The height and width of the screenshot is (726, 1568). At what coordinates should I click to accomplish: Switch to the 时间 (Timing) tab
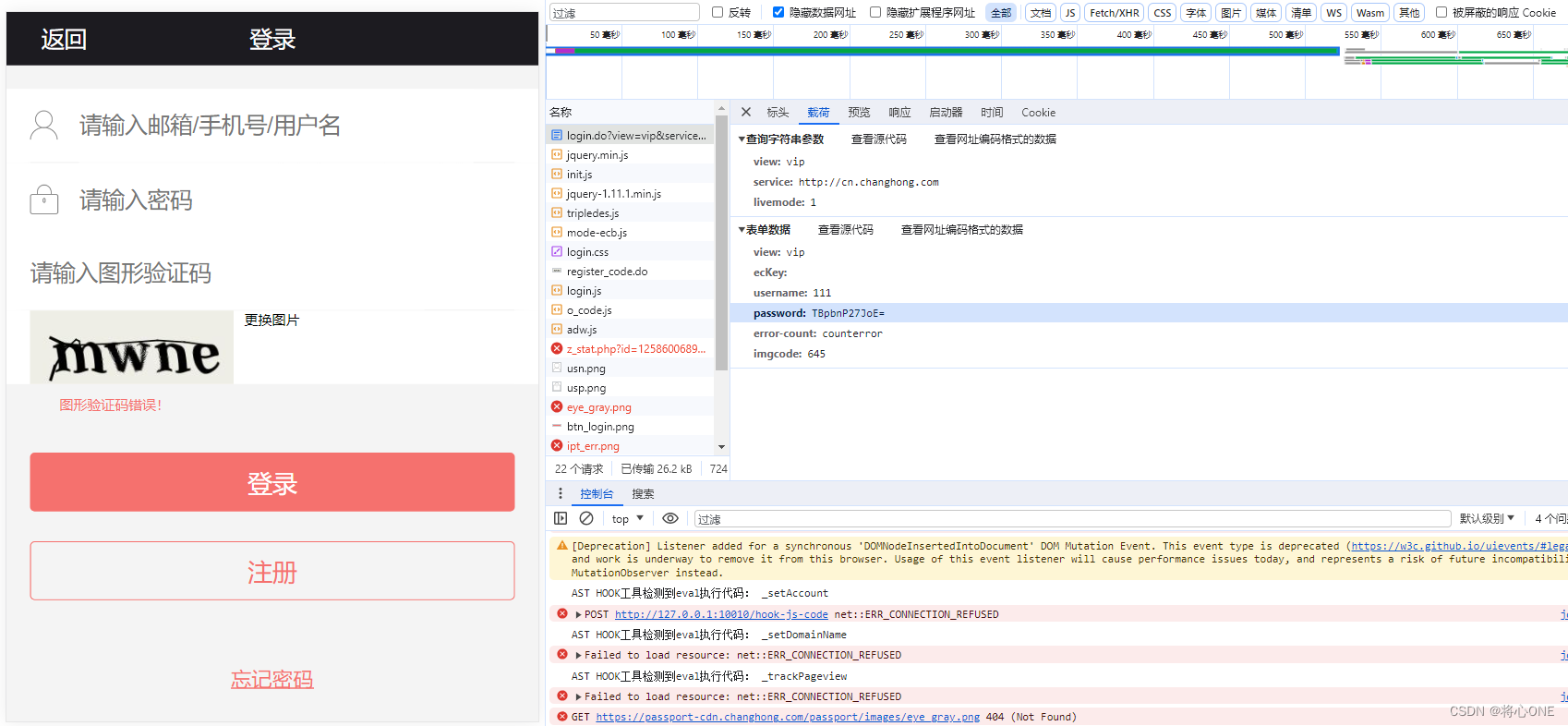(x=992, y=112)
